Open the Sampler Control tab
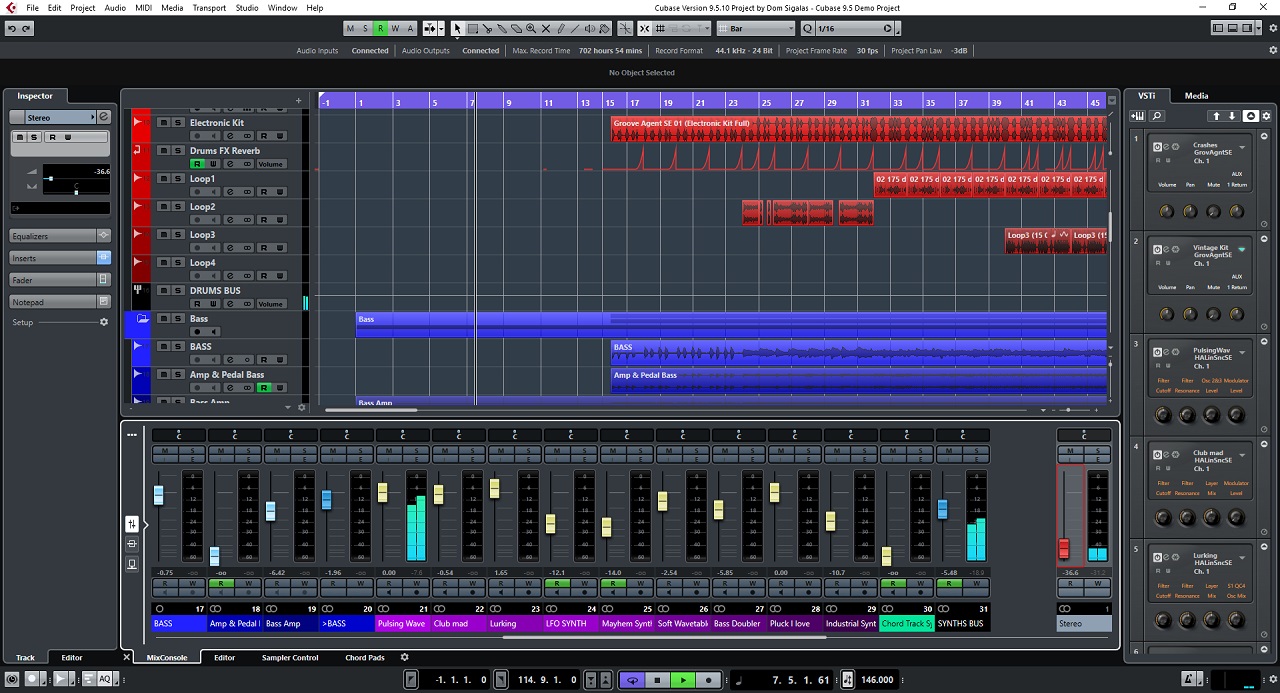 290,658
